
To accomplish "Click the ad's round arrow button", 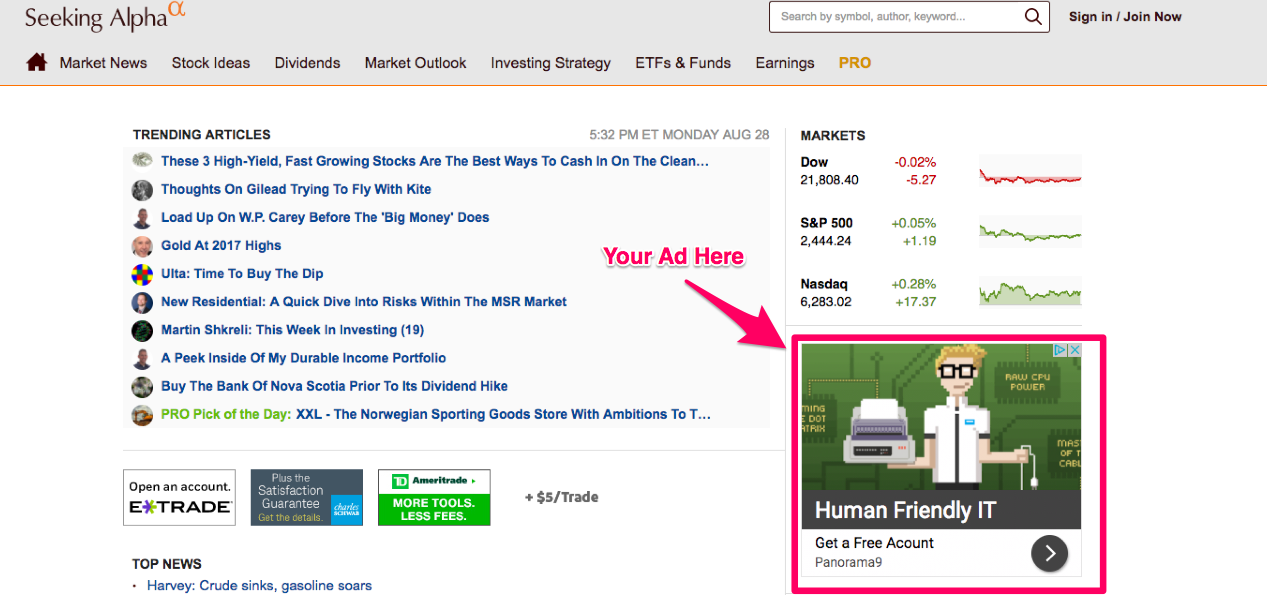I will [x=1050, y=552].
